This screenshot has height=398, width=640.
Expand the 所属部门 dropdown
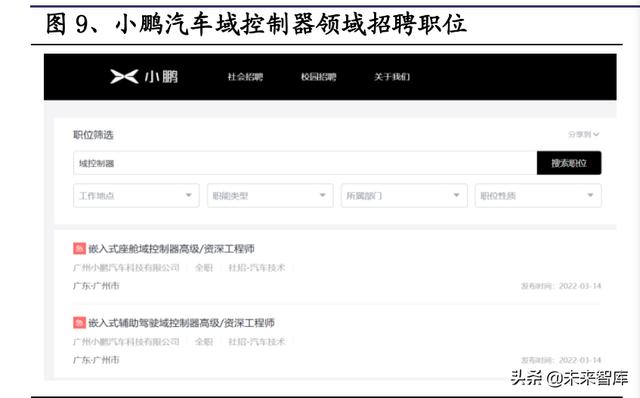pos(404,196)
